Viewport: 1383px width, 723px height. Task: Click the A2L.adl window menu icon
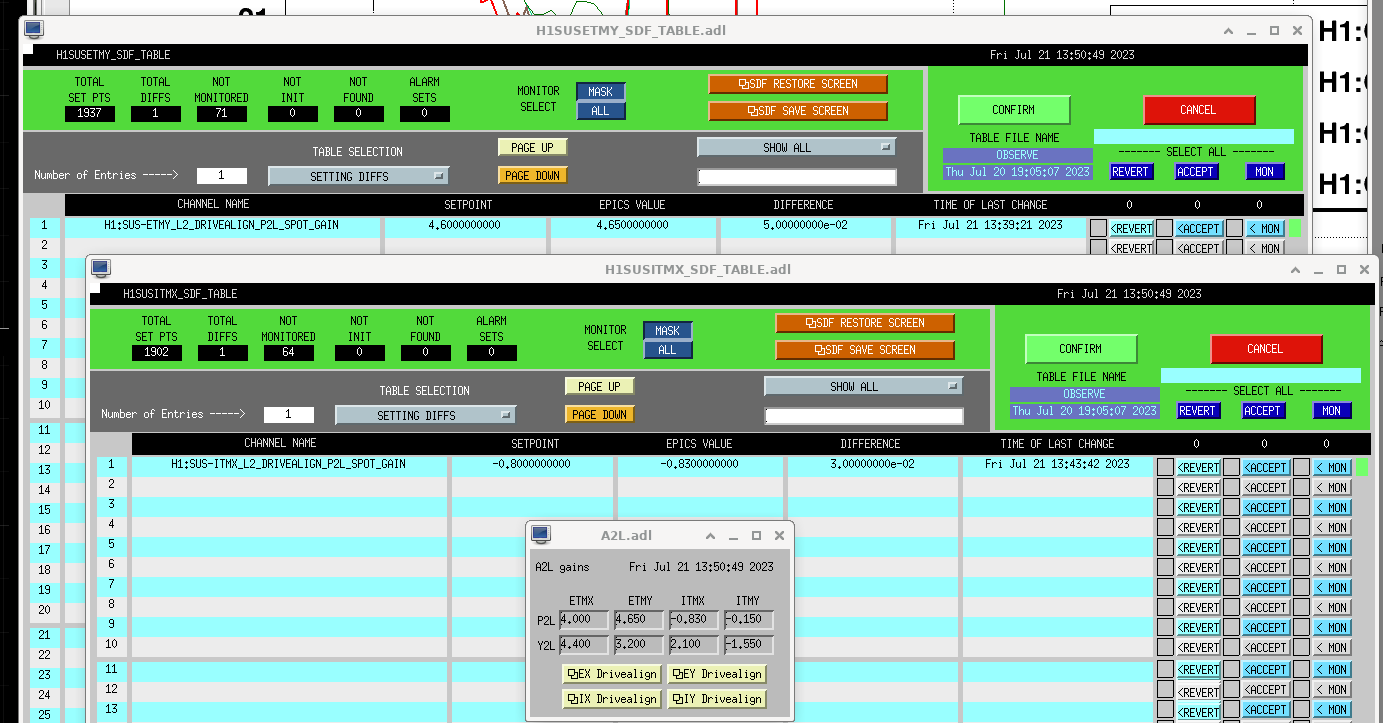click(x=541, y=535)
